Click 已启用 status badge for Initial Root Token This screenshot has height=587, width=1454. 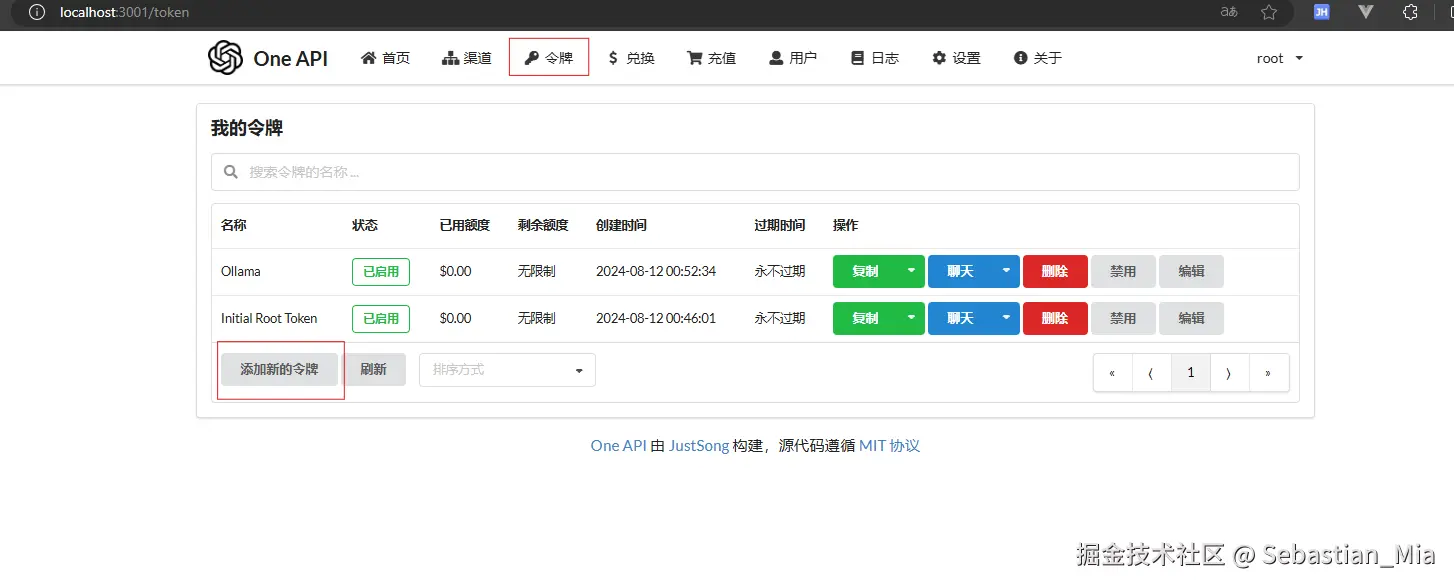(381, 318)
